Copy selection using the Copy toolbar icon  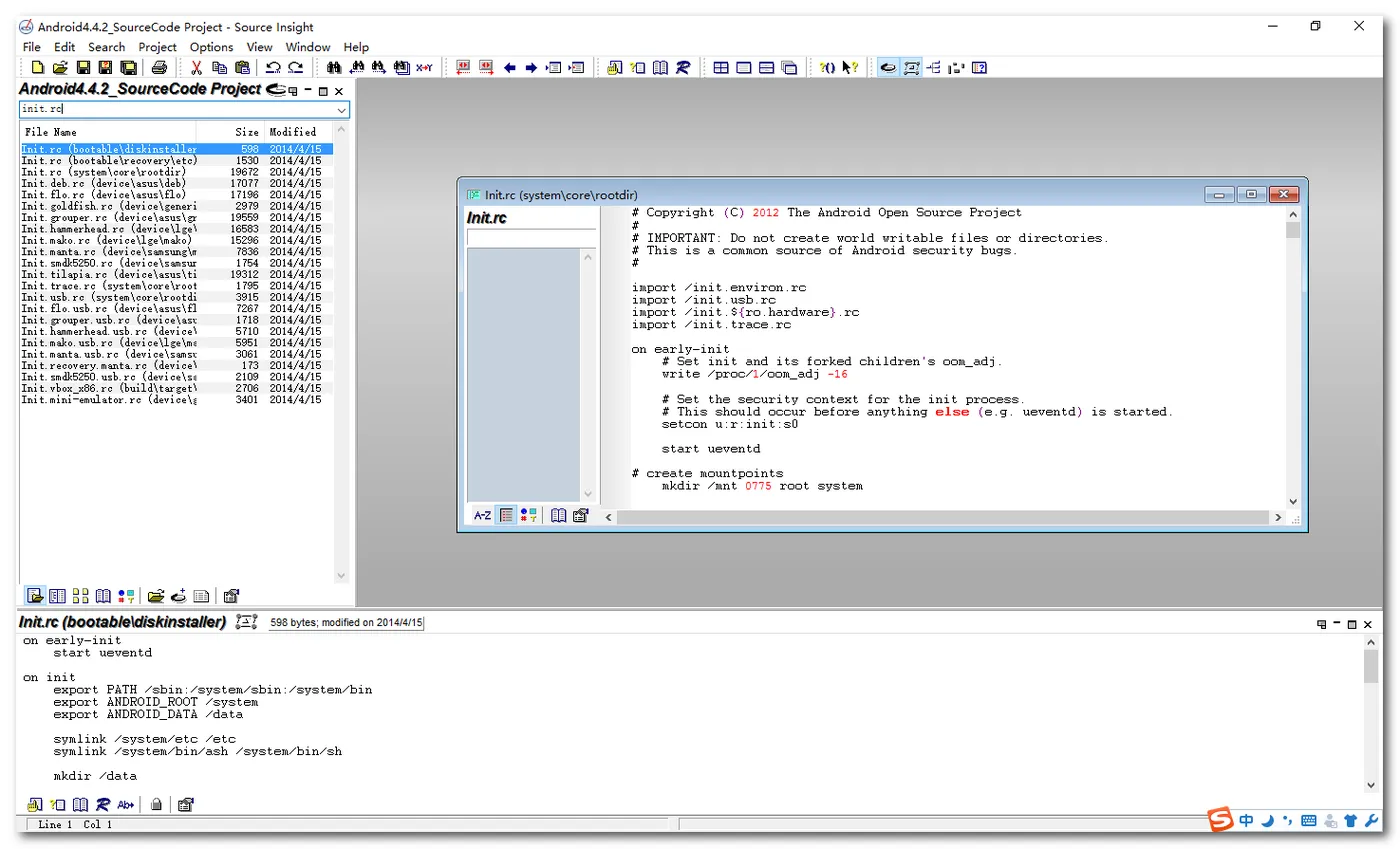pyautogui.click(x=219, y=68)
